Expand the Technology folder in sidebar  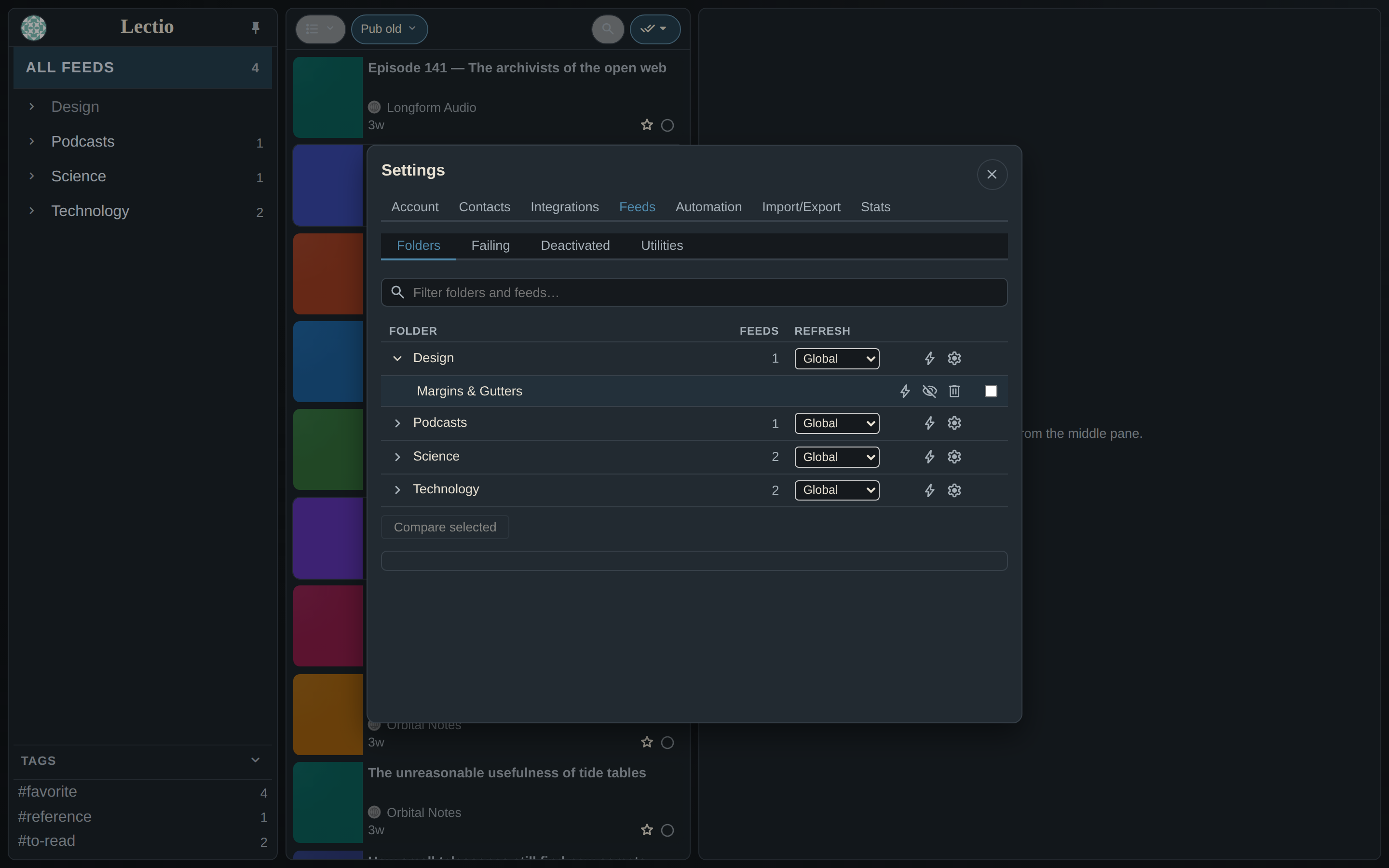pos(31,211)
